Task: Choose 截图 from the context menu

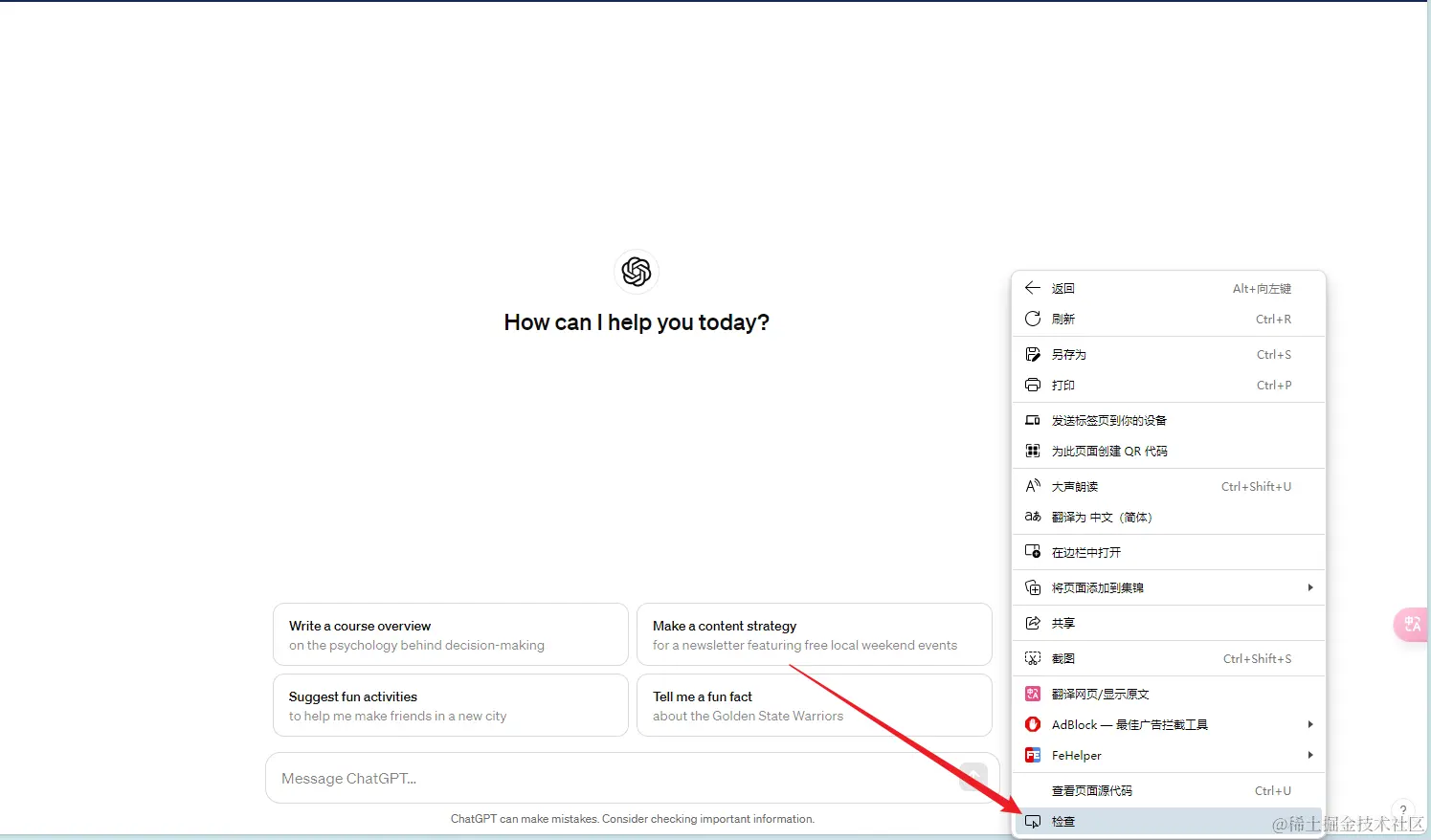Action: click(x=1169, y=658)
